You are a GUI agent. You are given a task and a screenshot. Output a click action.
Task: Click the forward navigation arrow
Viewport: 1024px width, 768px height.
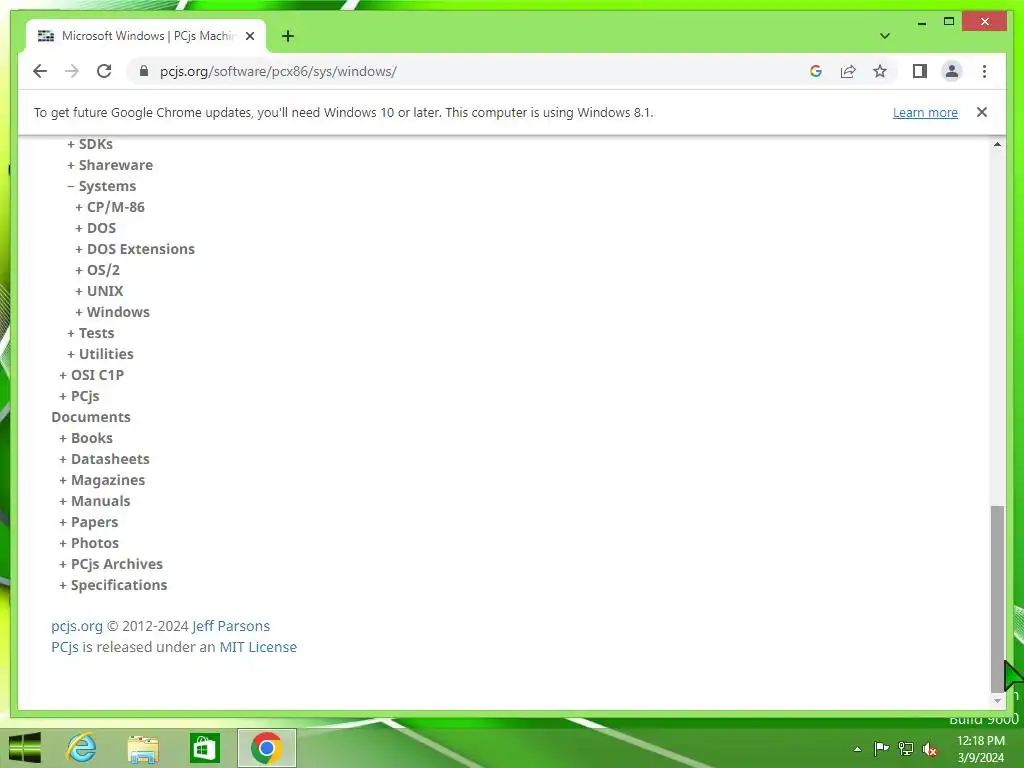point(72,71)
